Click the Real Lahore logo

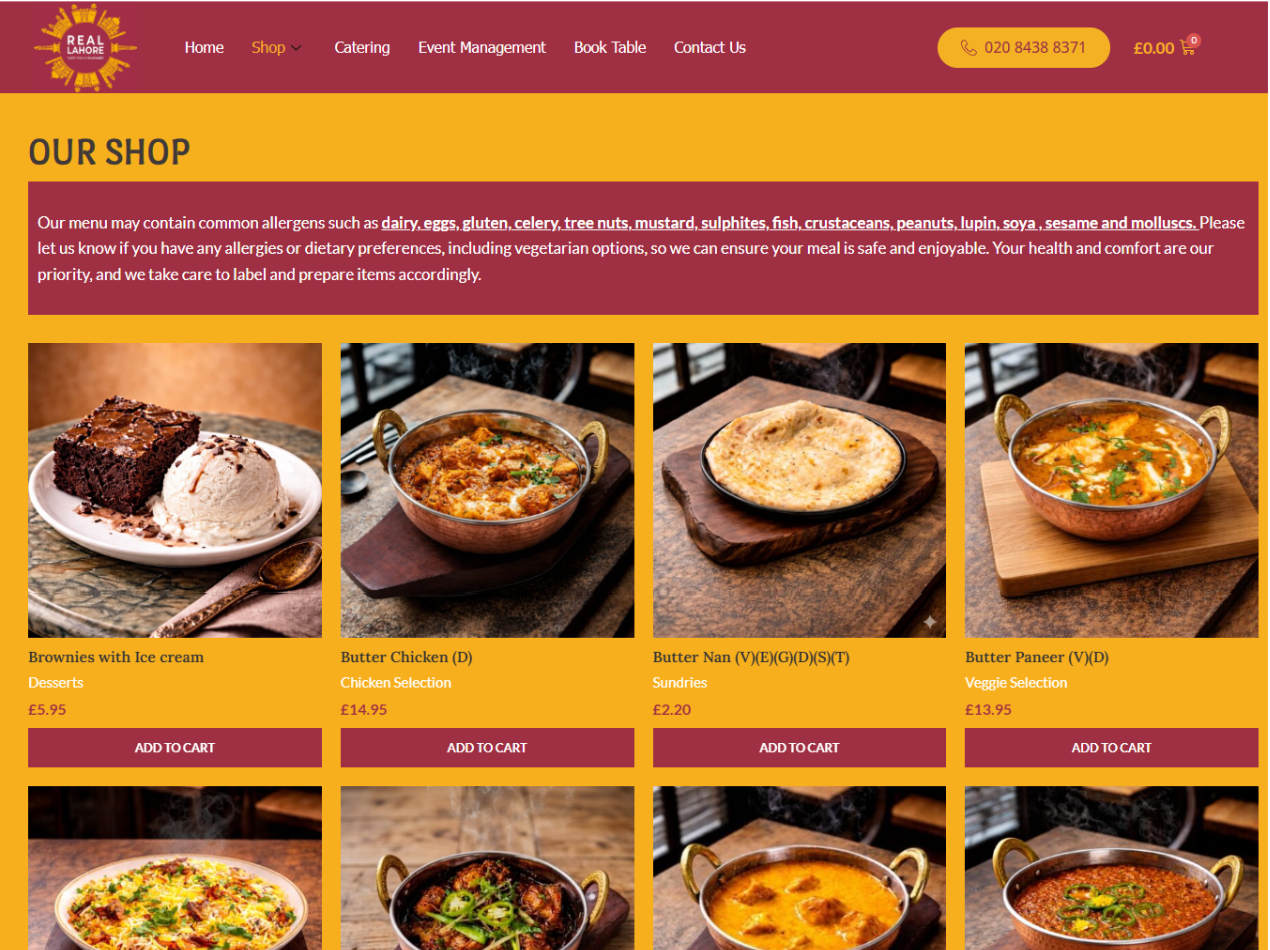[x=85, y=47]
